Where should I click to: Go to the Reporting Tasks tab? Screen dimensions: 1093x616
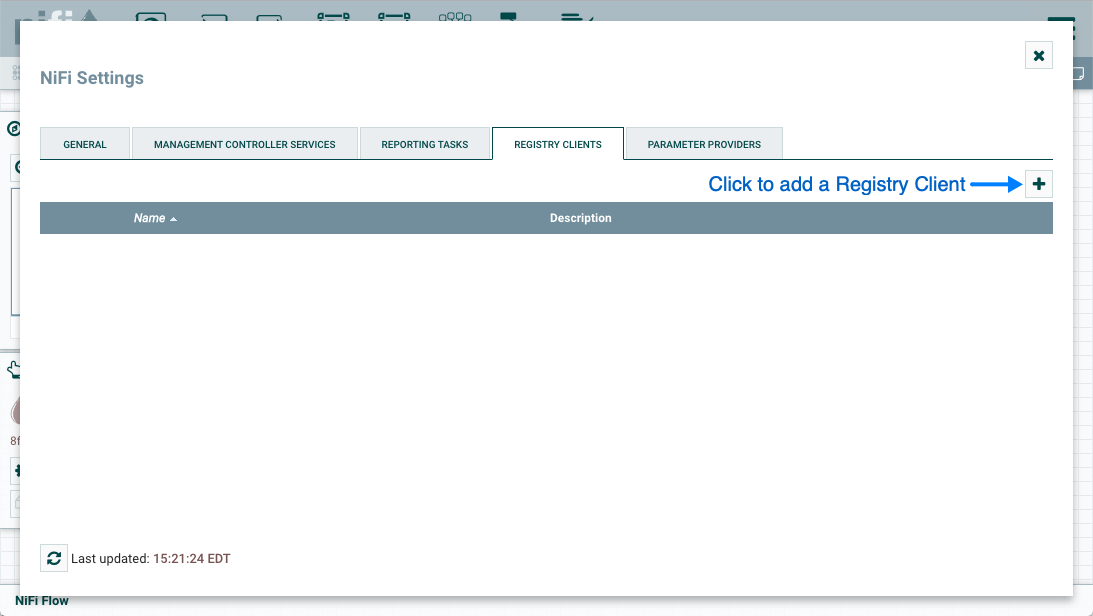(x=425, y=144)
